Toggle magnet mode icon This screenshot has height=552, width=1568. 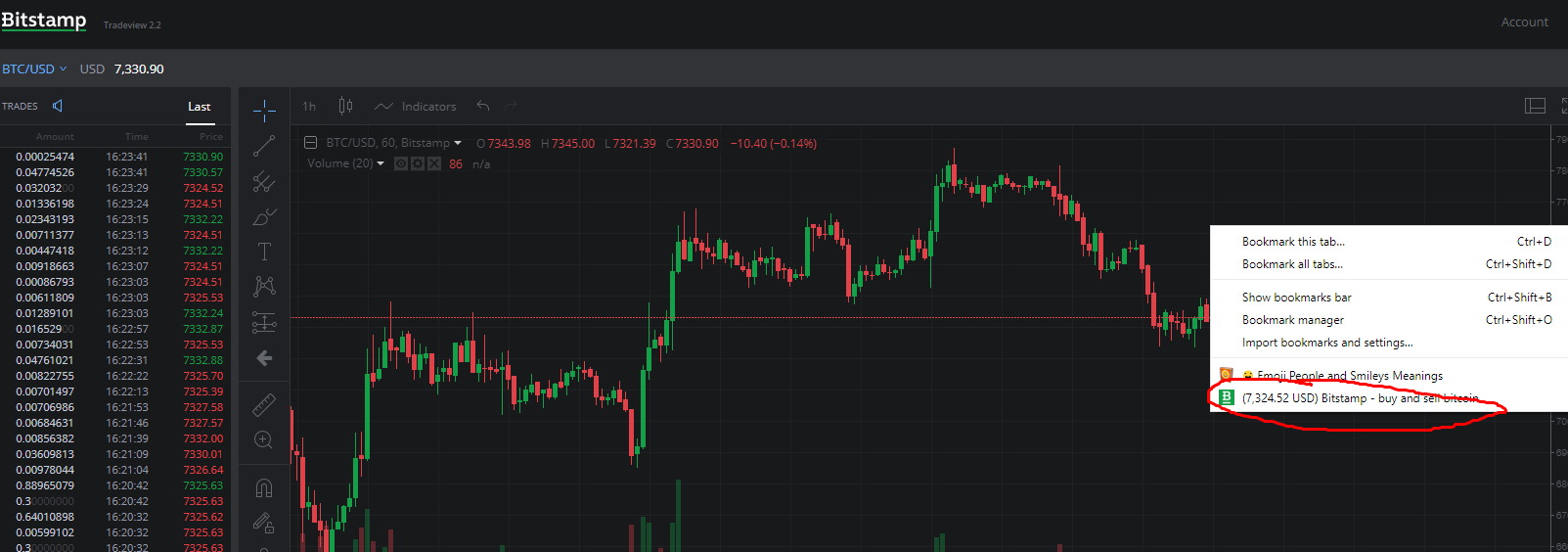pyautogui.click(x=264, y=487)
